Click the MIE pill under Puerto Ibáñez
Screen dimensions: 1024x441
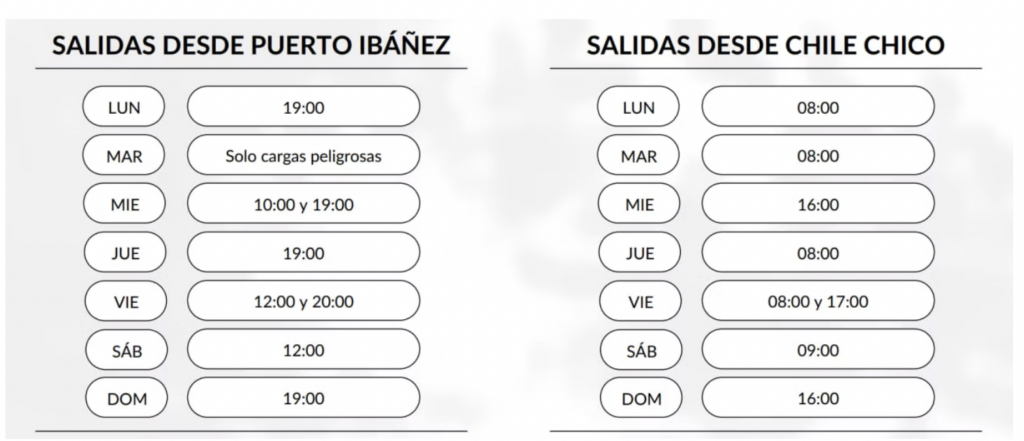pyautogui.click(x=124, y=205)
